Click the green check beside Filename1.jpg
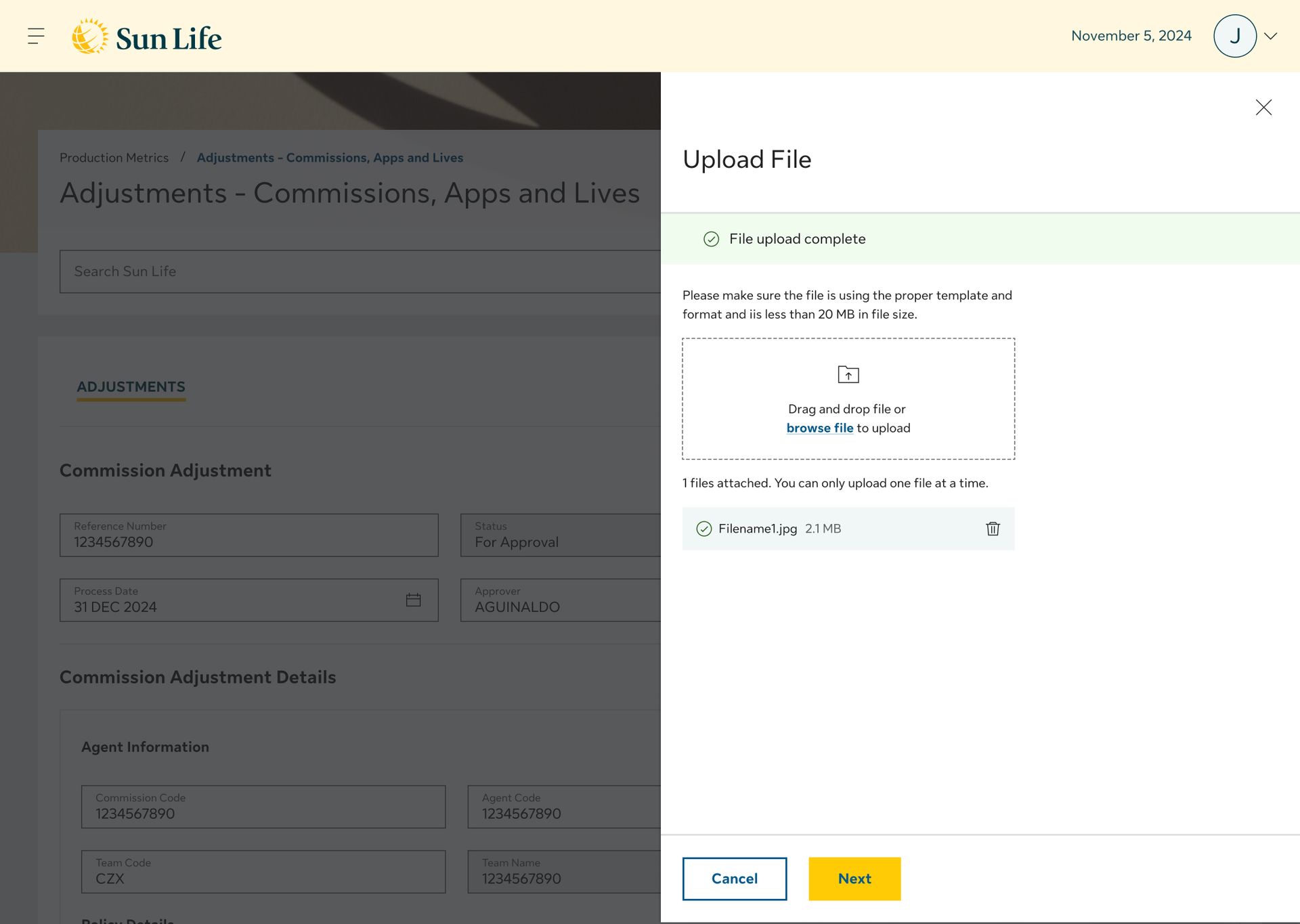 704,529
